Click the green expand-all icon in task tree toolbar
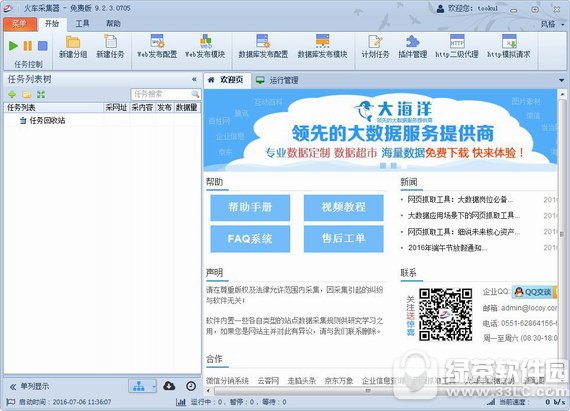This screenshot has width=570, height=411. [41, 94]
